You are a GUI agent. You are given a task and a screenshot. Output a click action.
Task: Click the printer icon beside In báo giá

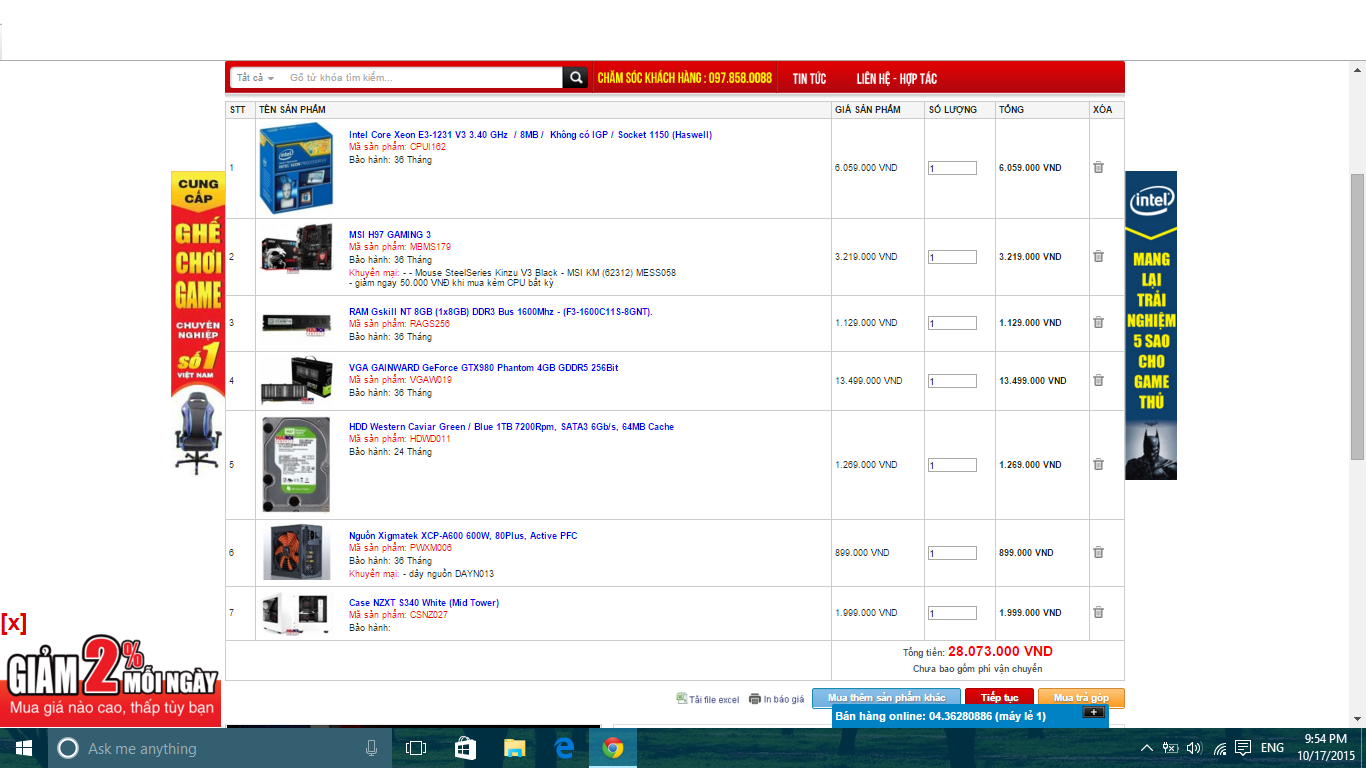(x=755, y=699)
